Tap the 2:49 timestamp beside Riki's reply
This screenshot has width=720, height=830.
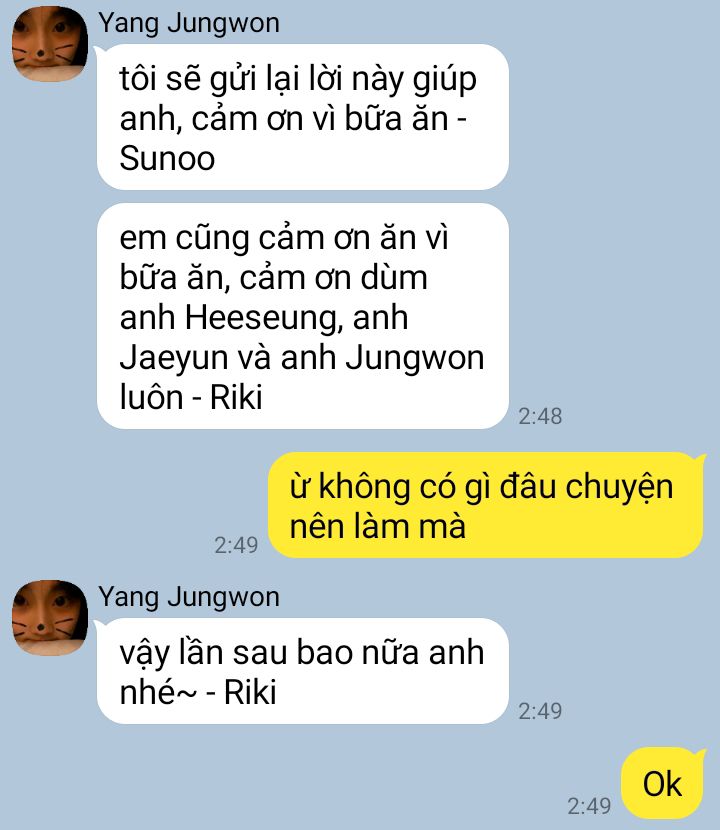[x=540, y=711]
